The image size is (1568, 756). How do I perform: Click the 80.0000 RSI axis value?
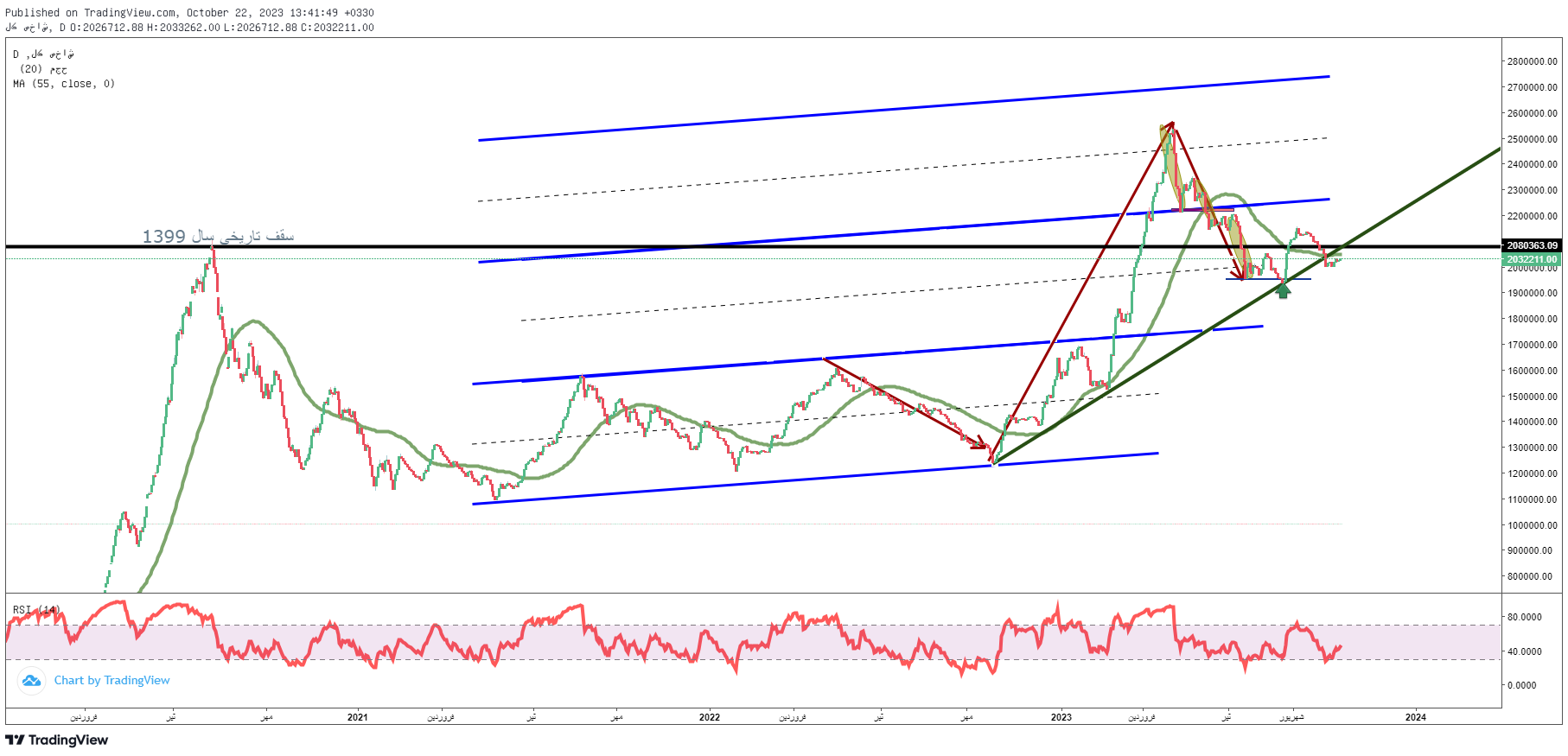[x=1524, y=617]
